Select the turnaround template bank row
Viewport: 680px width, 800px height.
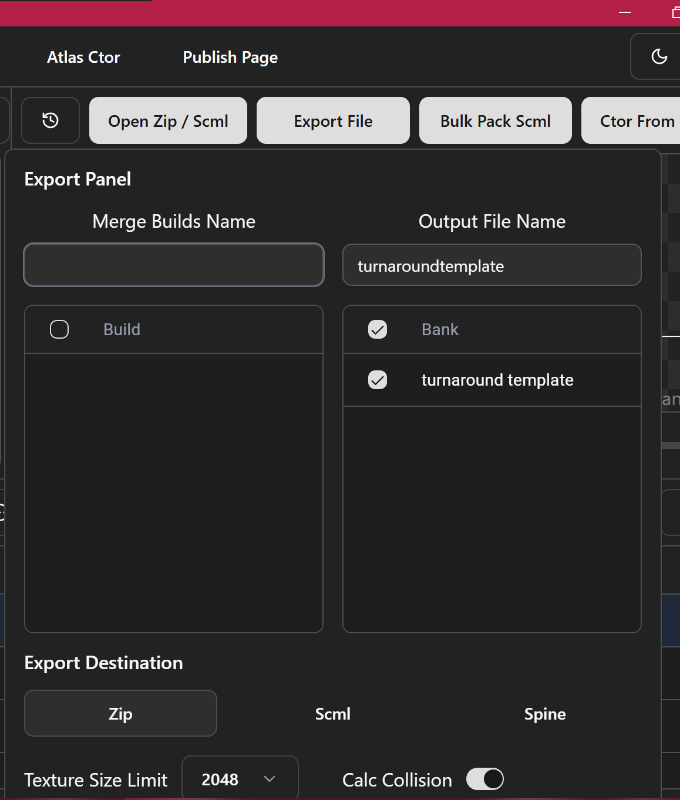tap(497, 380)
